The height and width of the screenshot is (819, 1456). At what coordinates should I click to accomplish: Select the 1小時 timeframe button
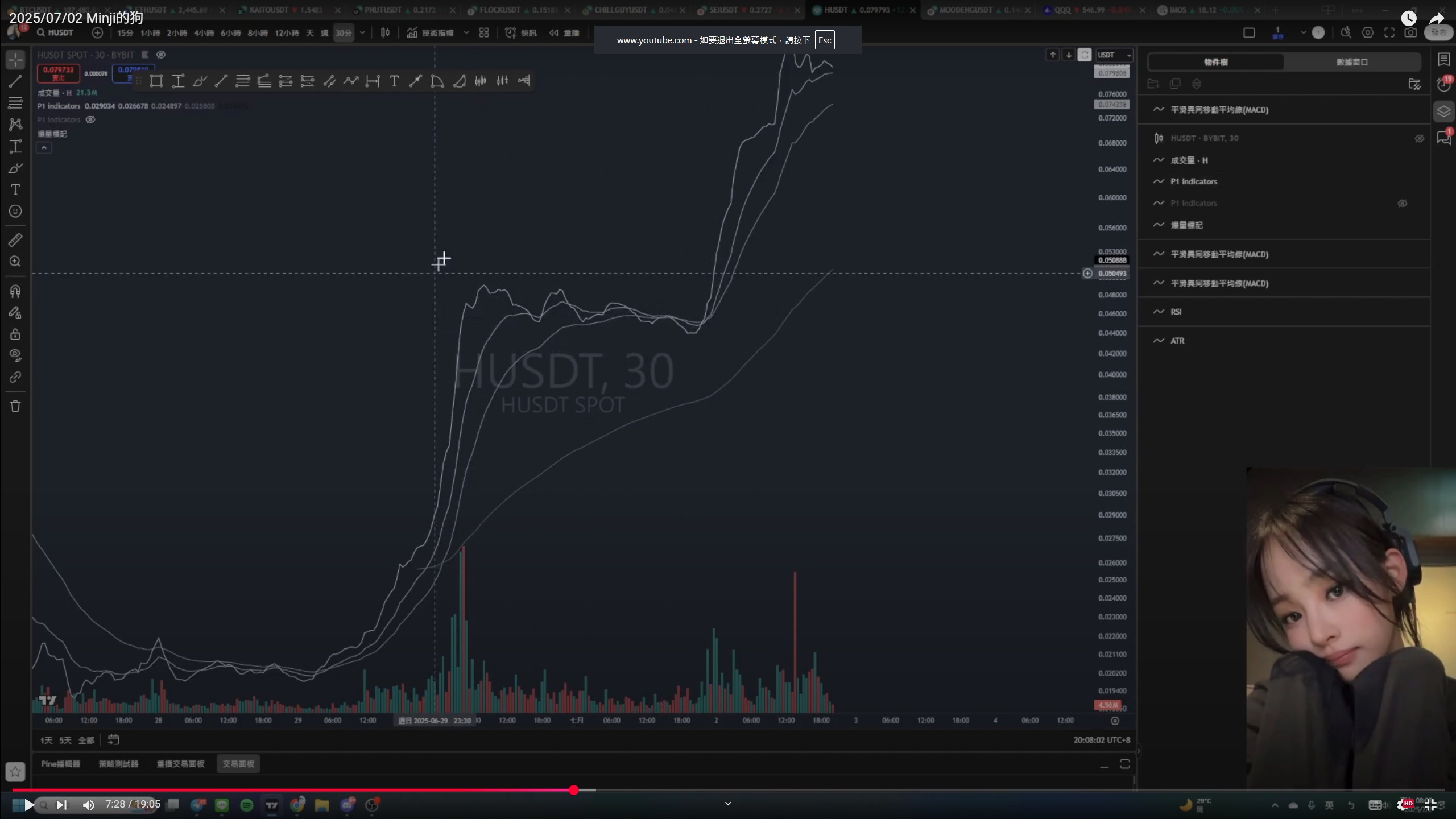pyautogui.click(x=150, y=33)
